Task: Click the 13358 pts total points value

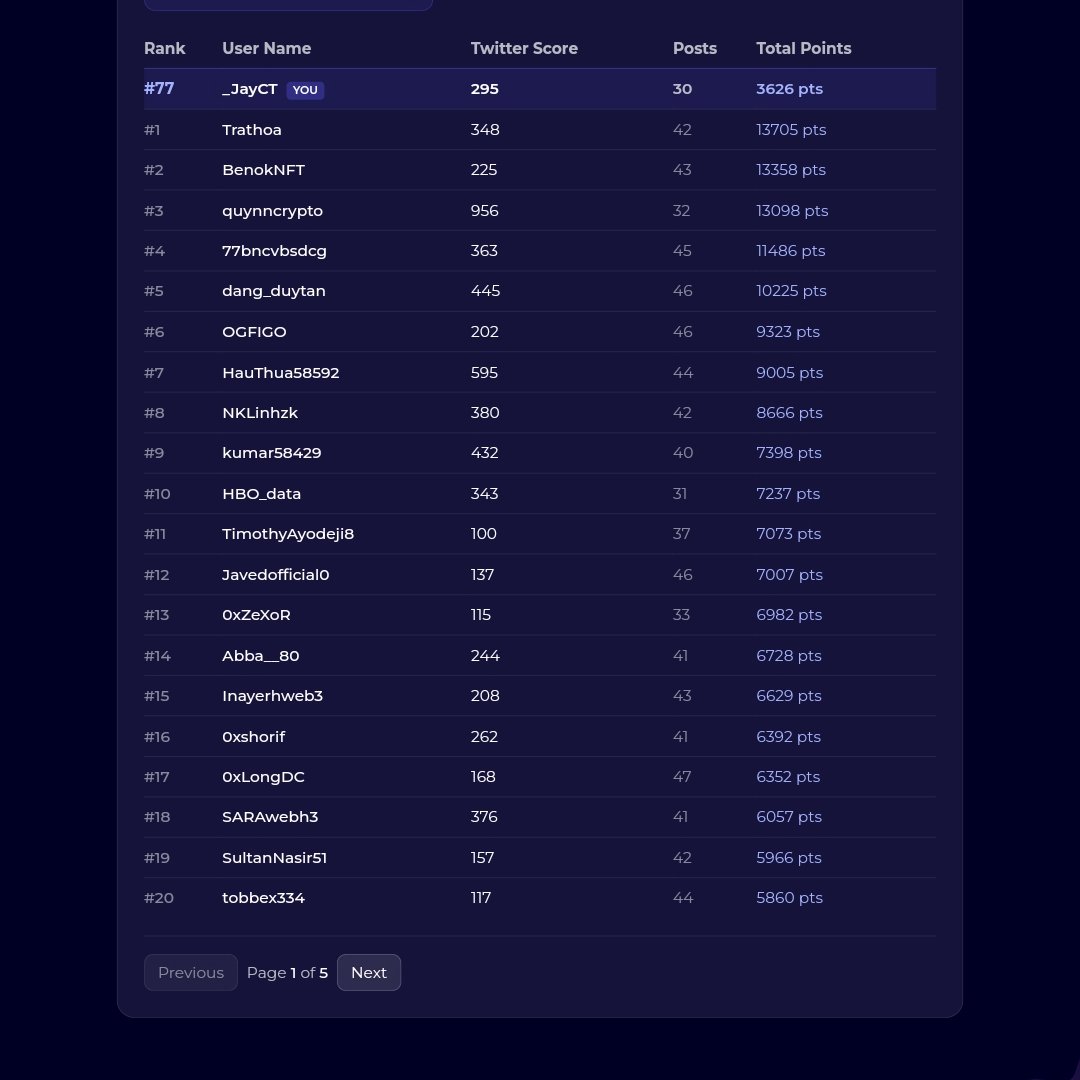Action: 791,169
